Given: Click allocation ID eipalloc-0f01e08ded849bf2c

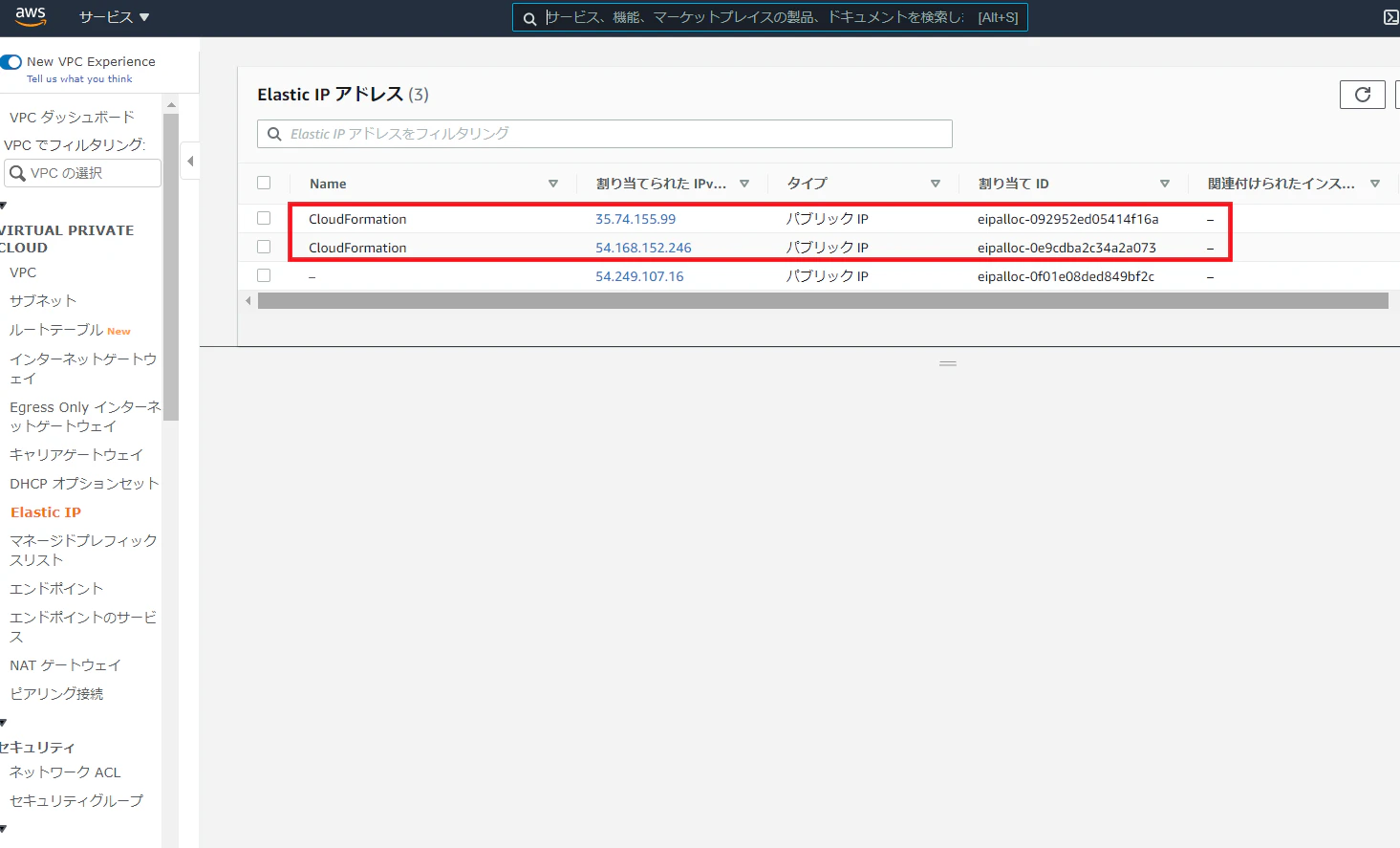Looking at the screenshot, I should (x=1066, y=276).
